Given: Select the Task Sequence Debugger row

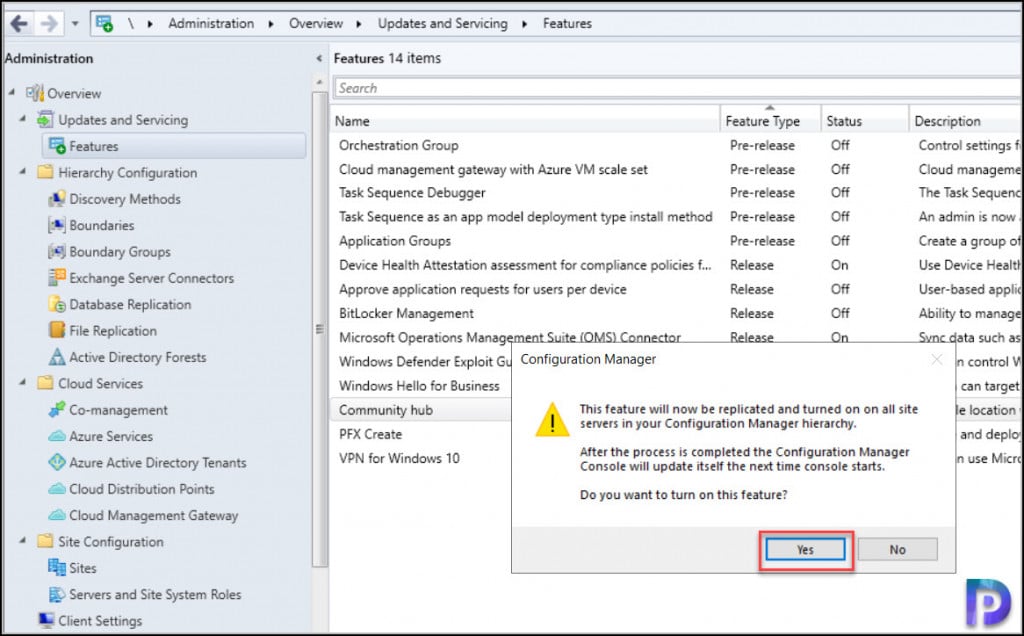Looking at the screenshot, I should point(676,193).
